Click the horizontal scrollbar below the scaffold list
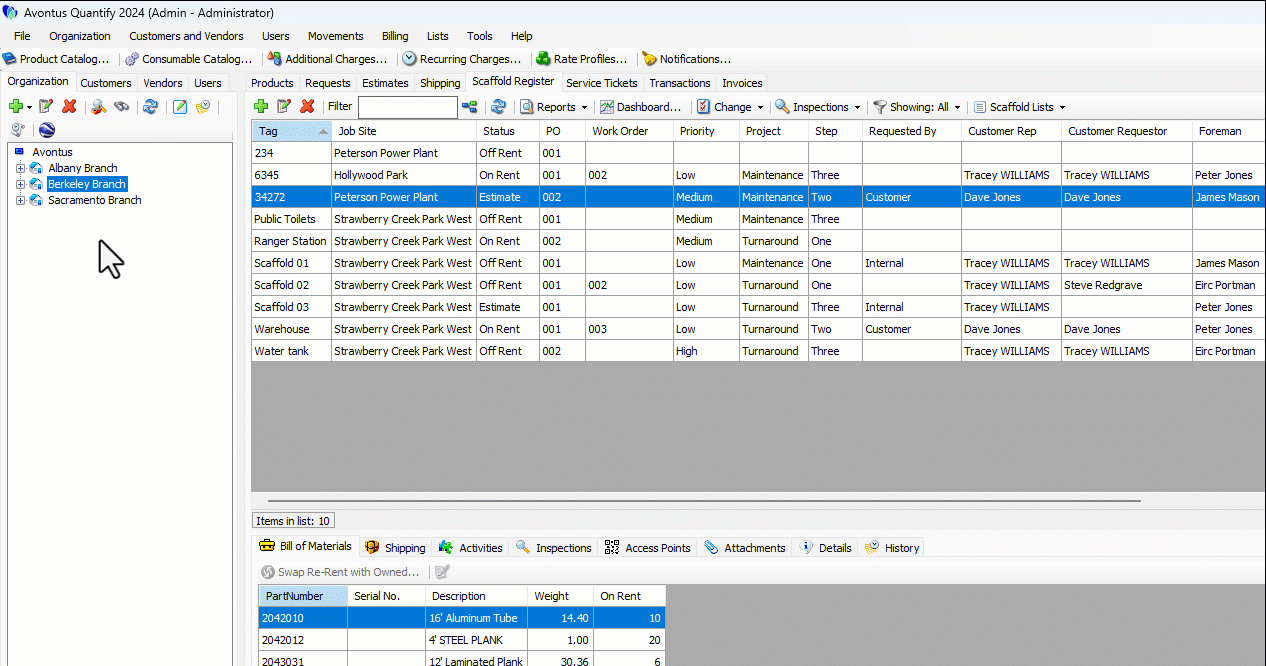The width and height of the screenshot is (1266, 666). click(700, 500)
